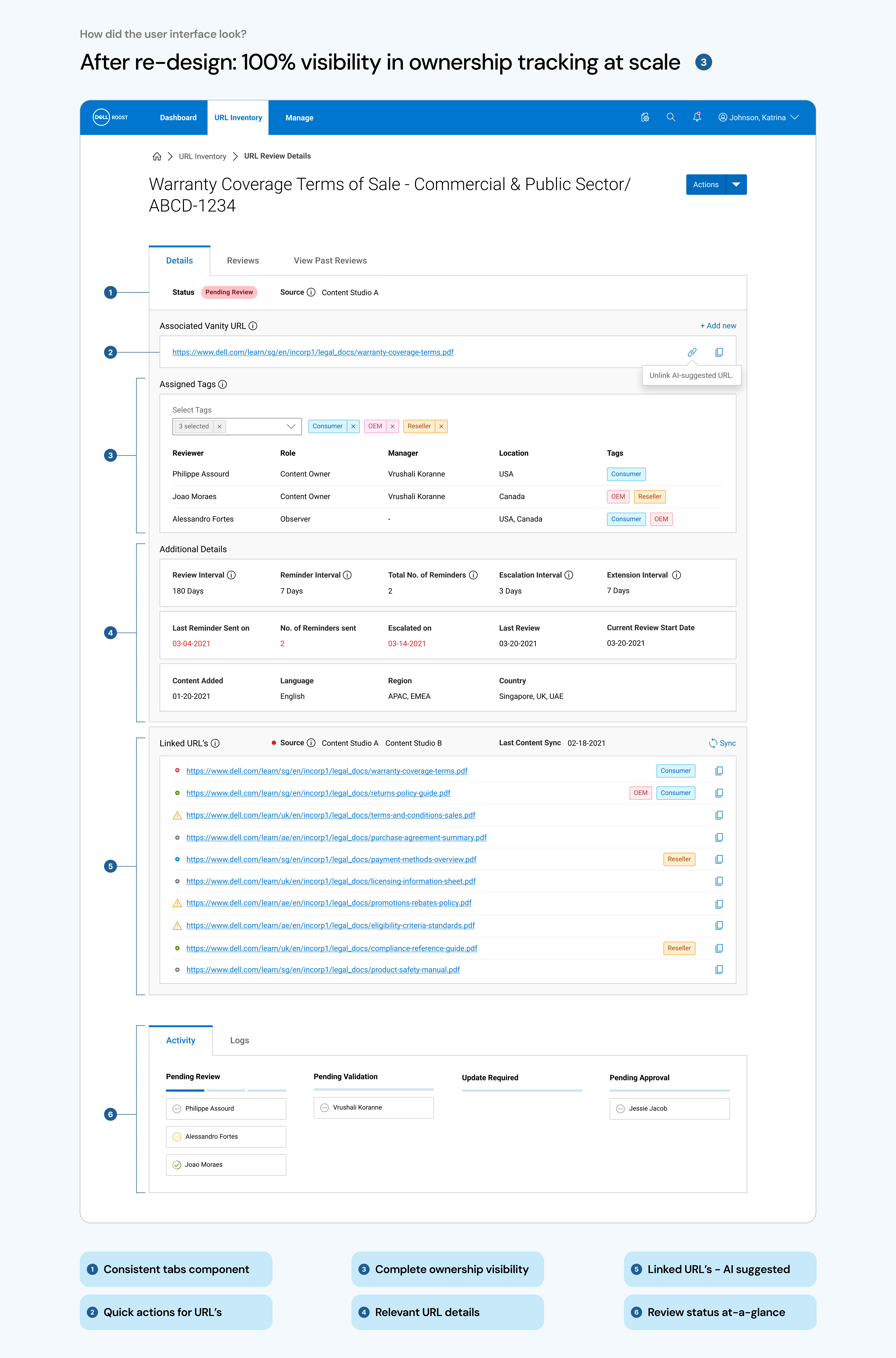The height and width of the screenshot is (1358, 896).
Task: Switch to the Logs tab
Action: pos(239,1040)
